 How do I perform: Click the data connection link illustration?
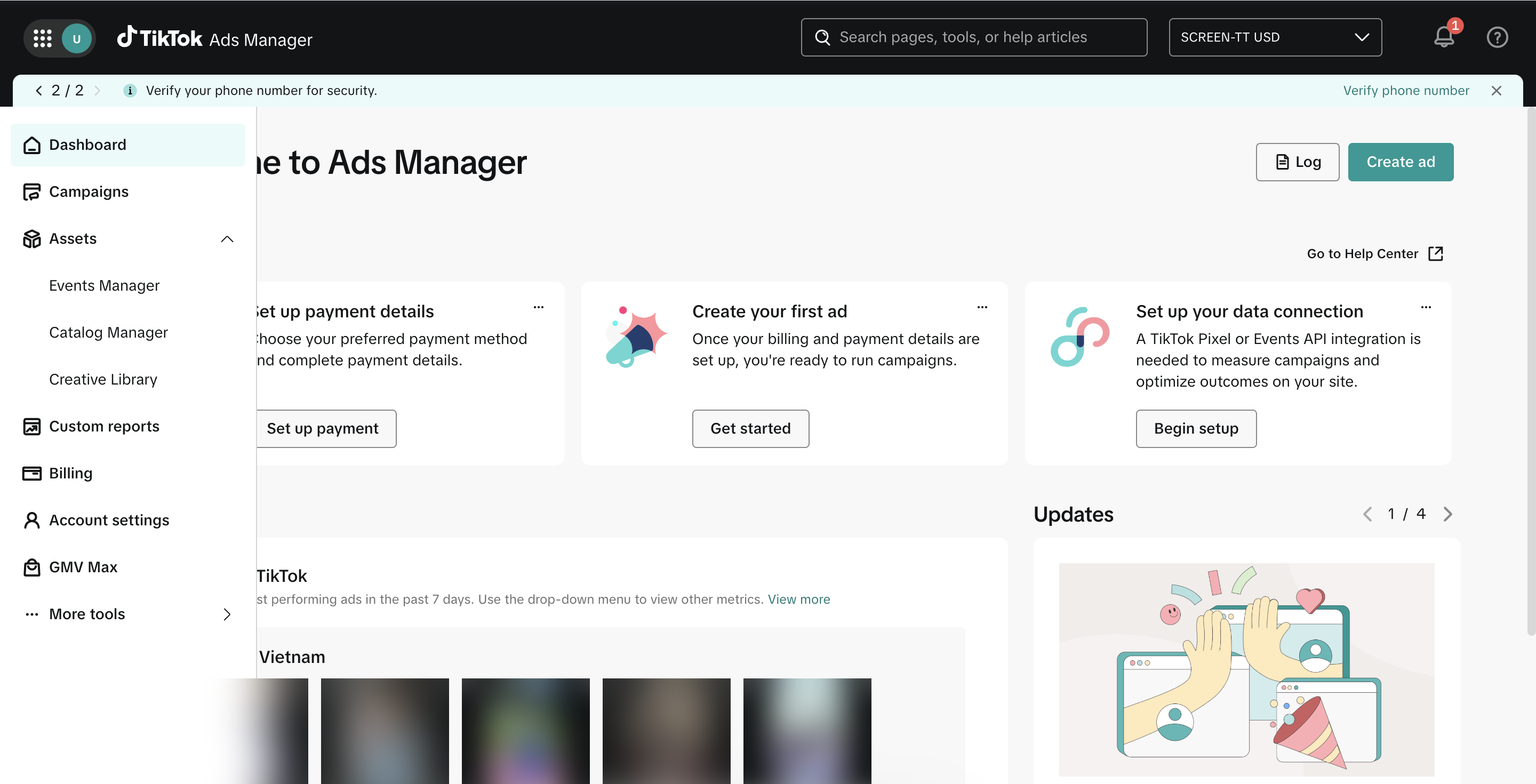click(1079, 337)
